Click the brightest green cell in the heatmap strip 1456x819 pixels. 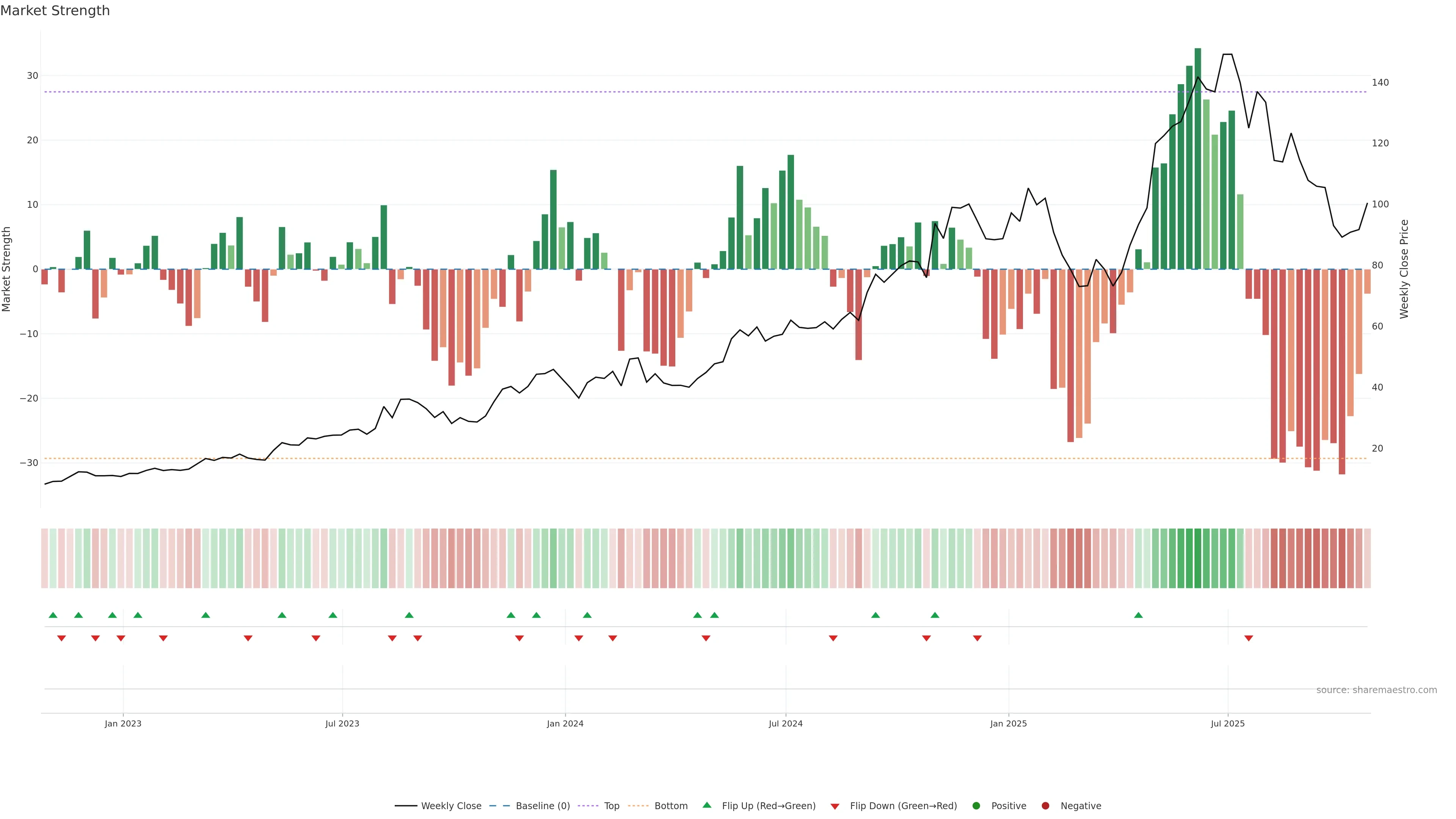pyautogui.click(x=1198, y=559)
